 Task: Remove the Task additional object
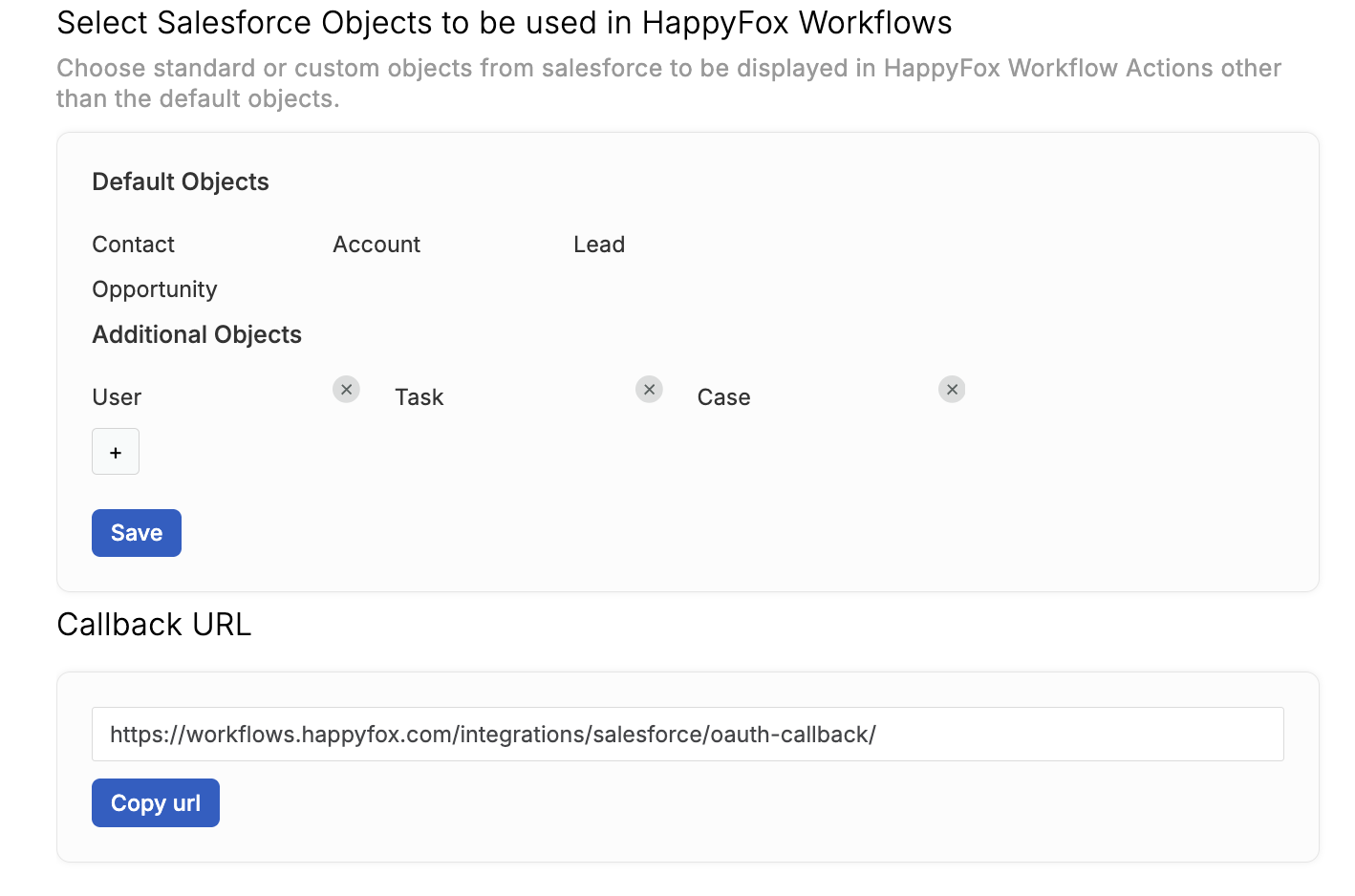pos(649,389)
